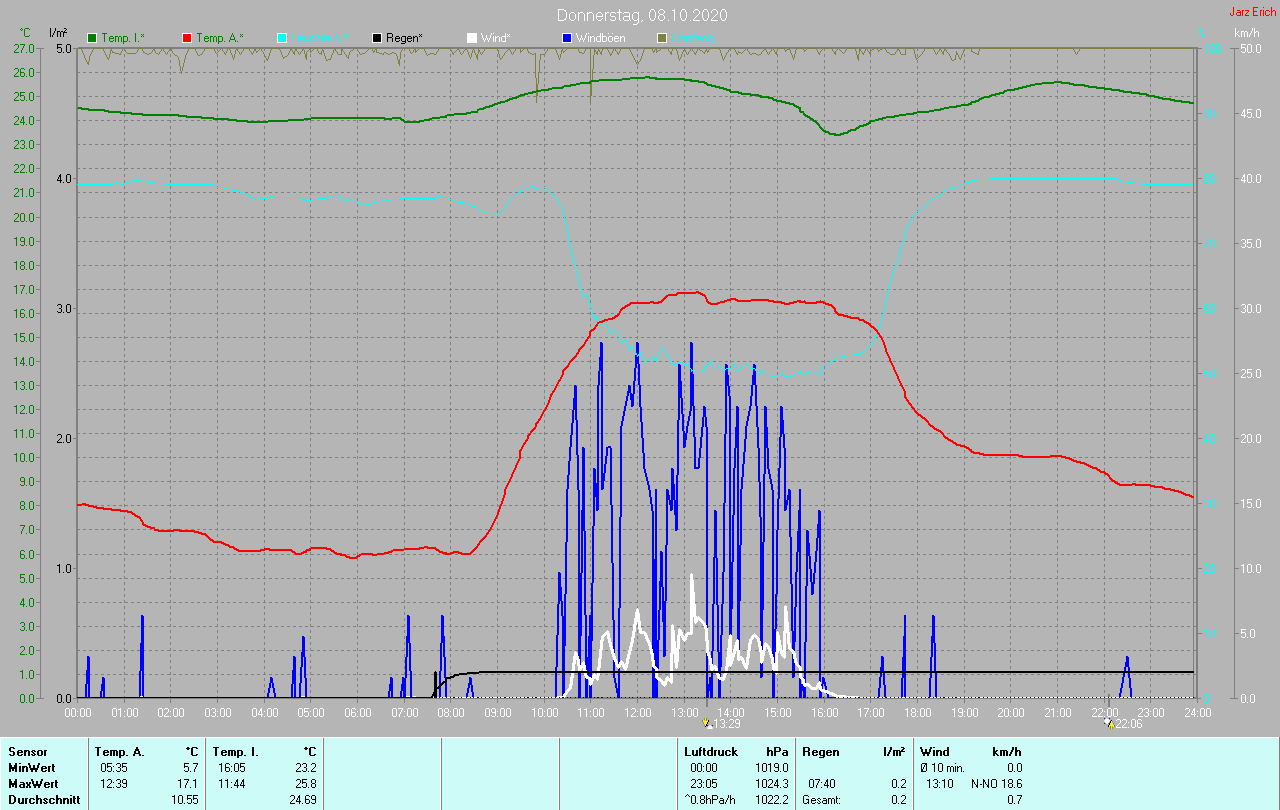Click the Jarz Erich label

click(1252, 12)
